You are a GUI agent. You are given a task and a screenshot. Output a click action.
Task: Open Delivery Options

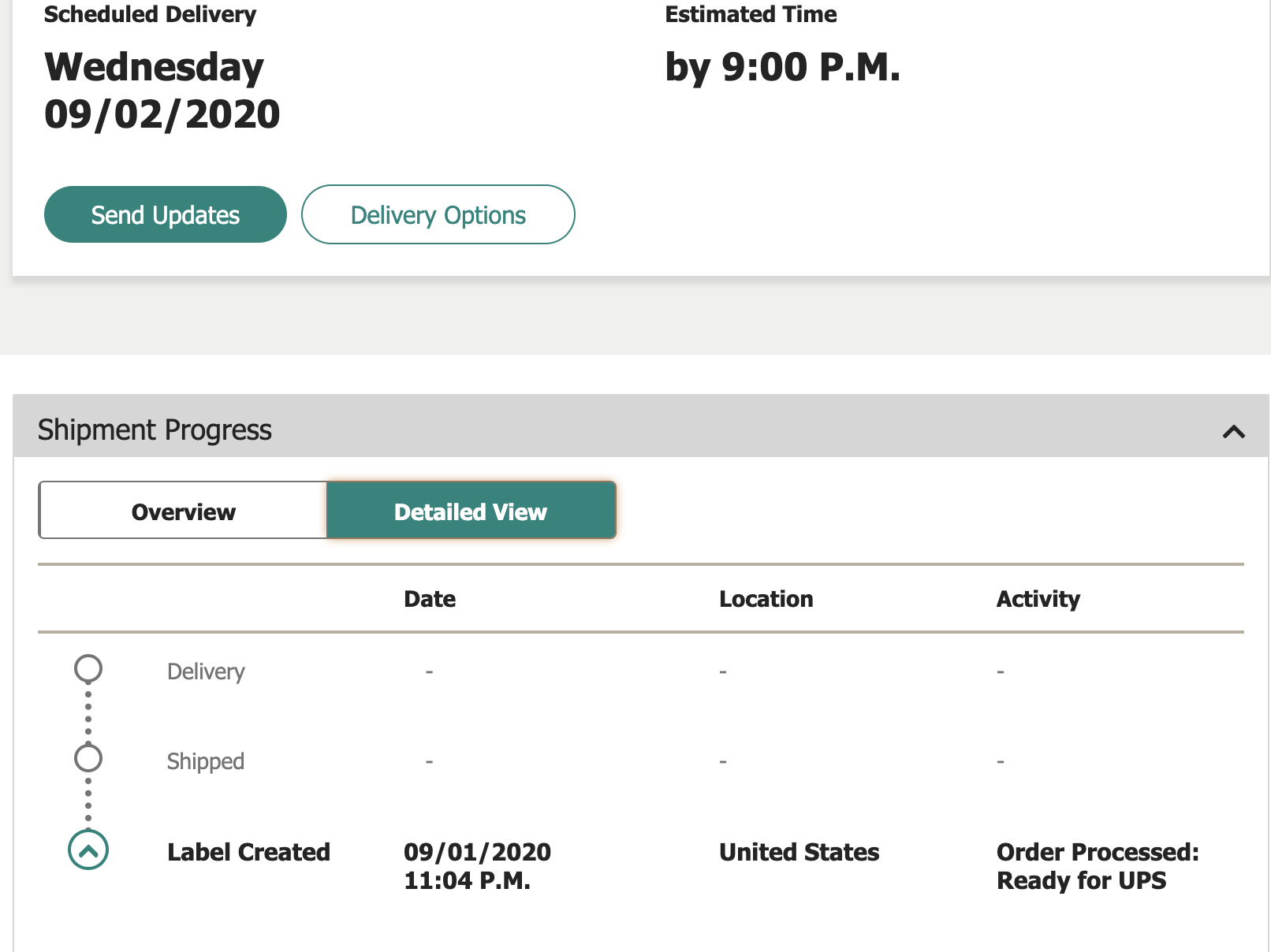click(x=438, y=214)
